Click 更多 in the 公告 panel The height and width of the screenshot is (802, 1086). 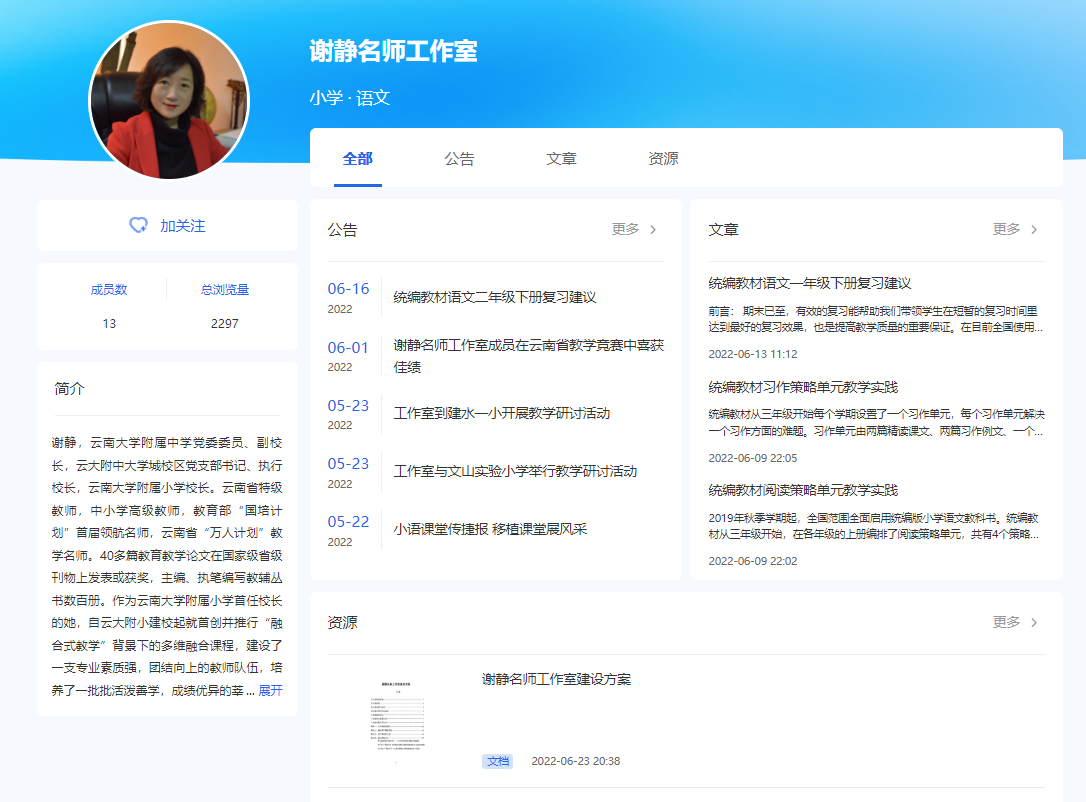coord(625,229)
